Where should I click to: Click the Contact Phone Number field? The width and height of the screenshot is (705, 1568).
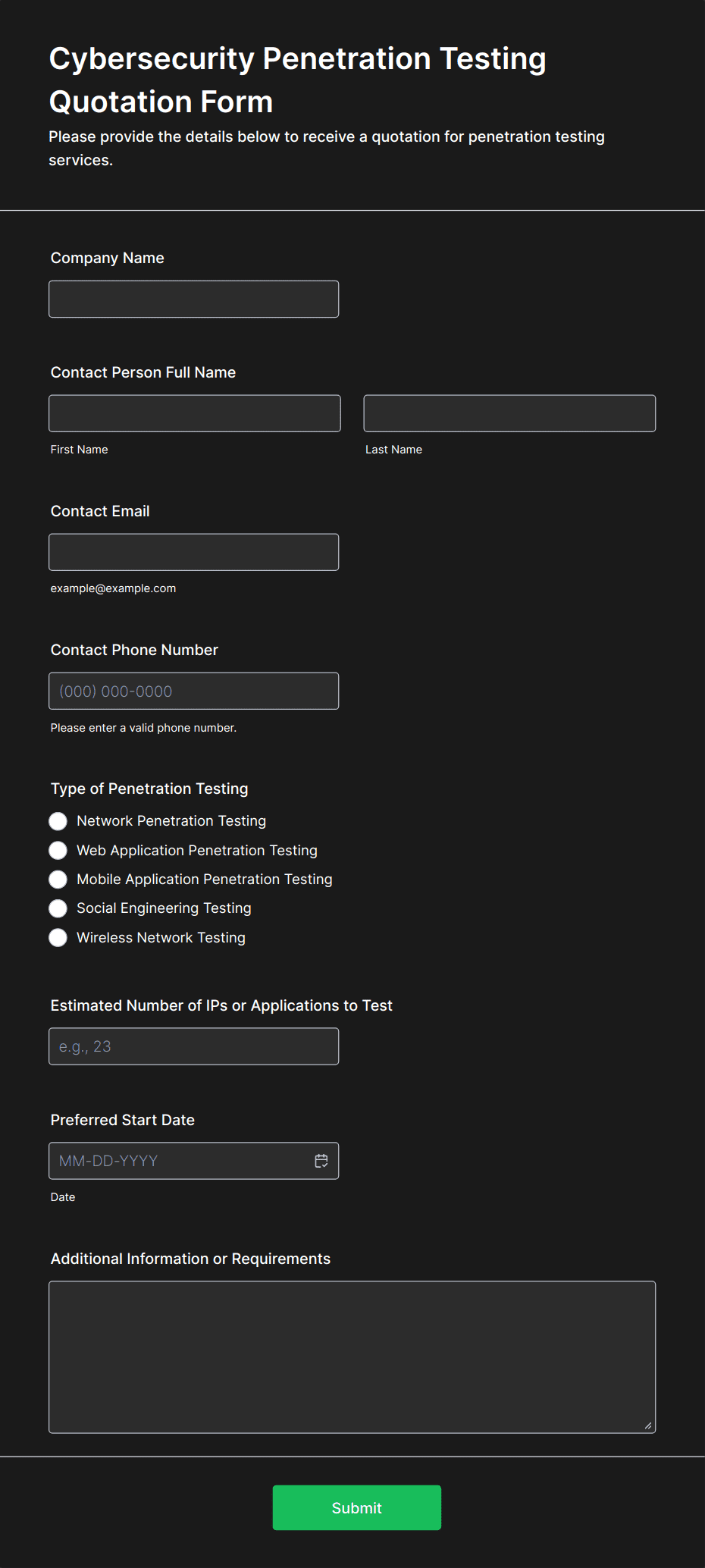(194, 691)
